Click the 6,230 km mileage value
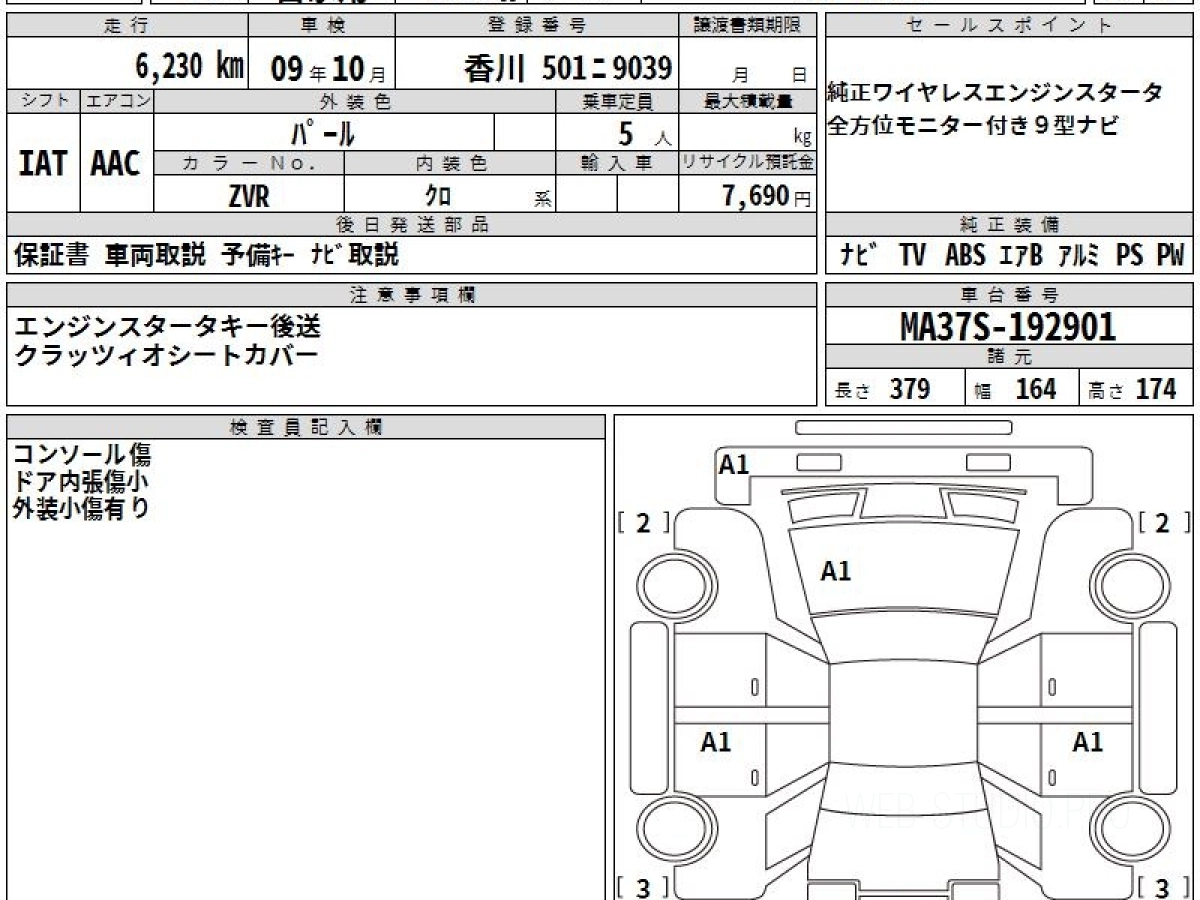The image size is (1200, 900). click(x=189, y=67)
